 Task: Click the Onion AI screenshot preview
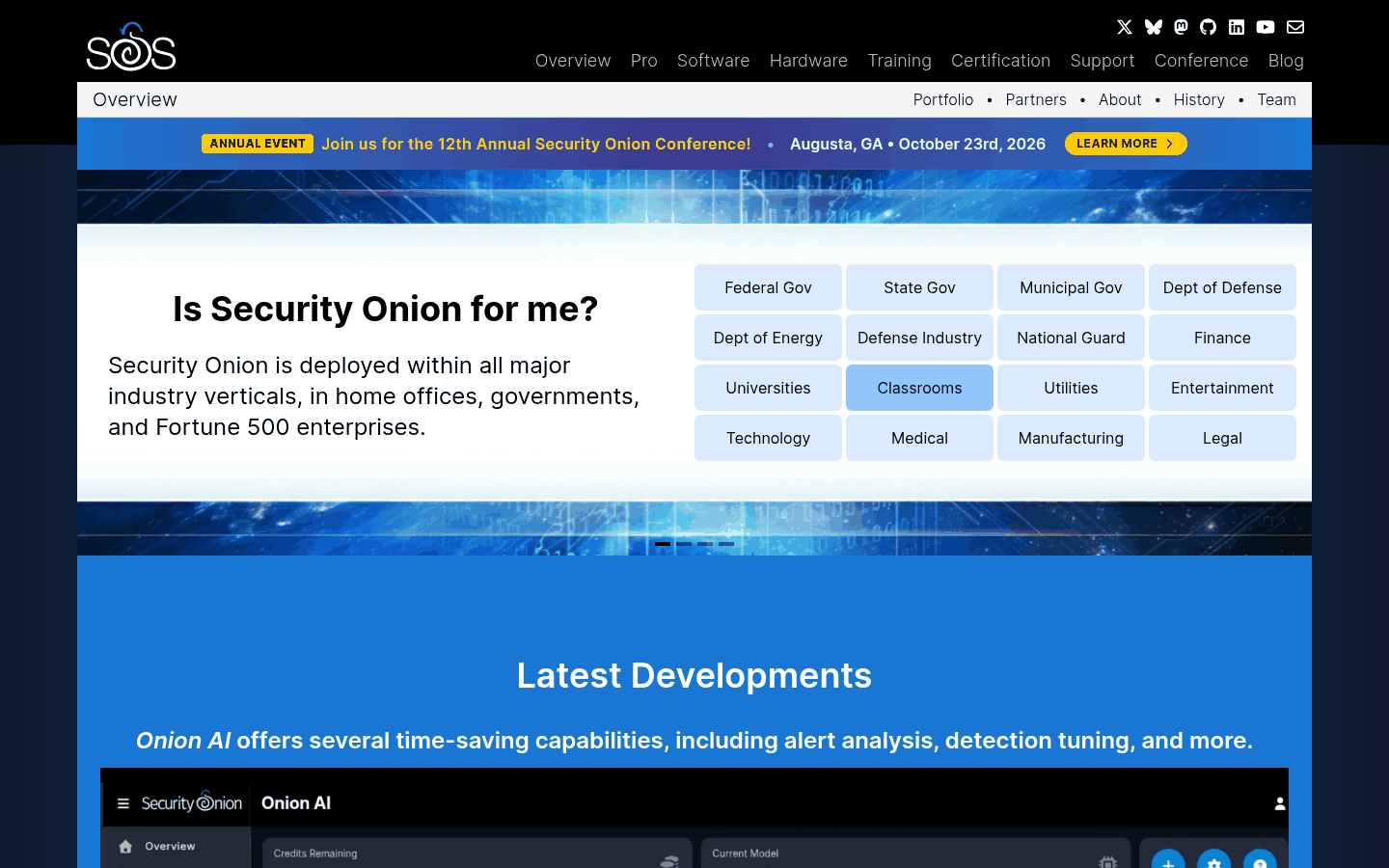pyautogui.click(x=694, y=818)
